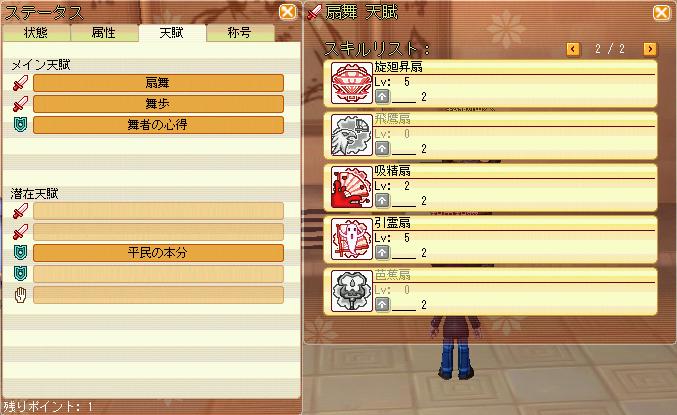This screenshot has width=677, height=415.
Task: Raise 飛鷹扇 level with up arrow
Action: pyautogui.click(x=382, y=149)
